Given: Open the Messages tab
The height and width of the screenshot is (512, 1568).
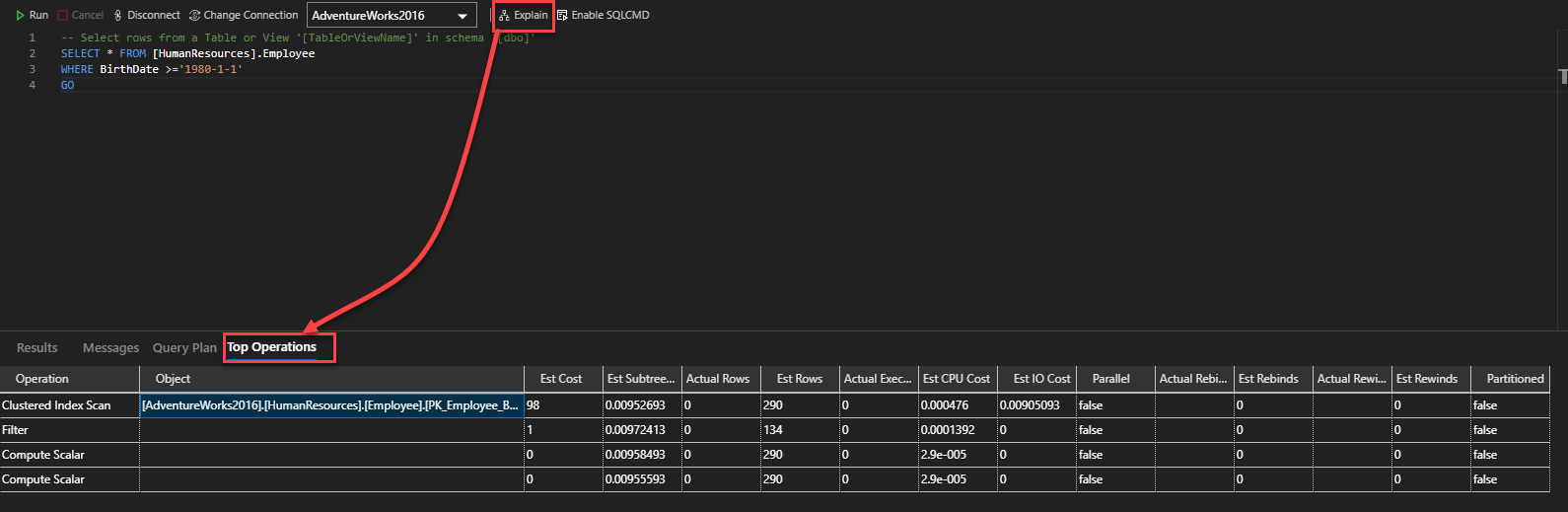Looking at the screenshot, I should coord(110,348).
